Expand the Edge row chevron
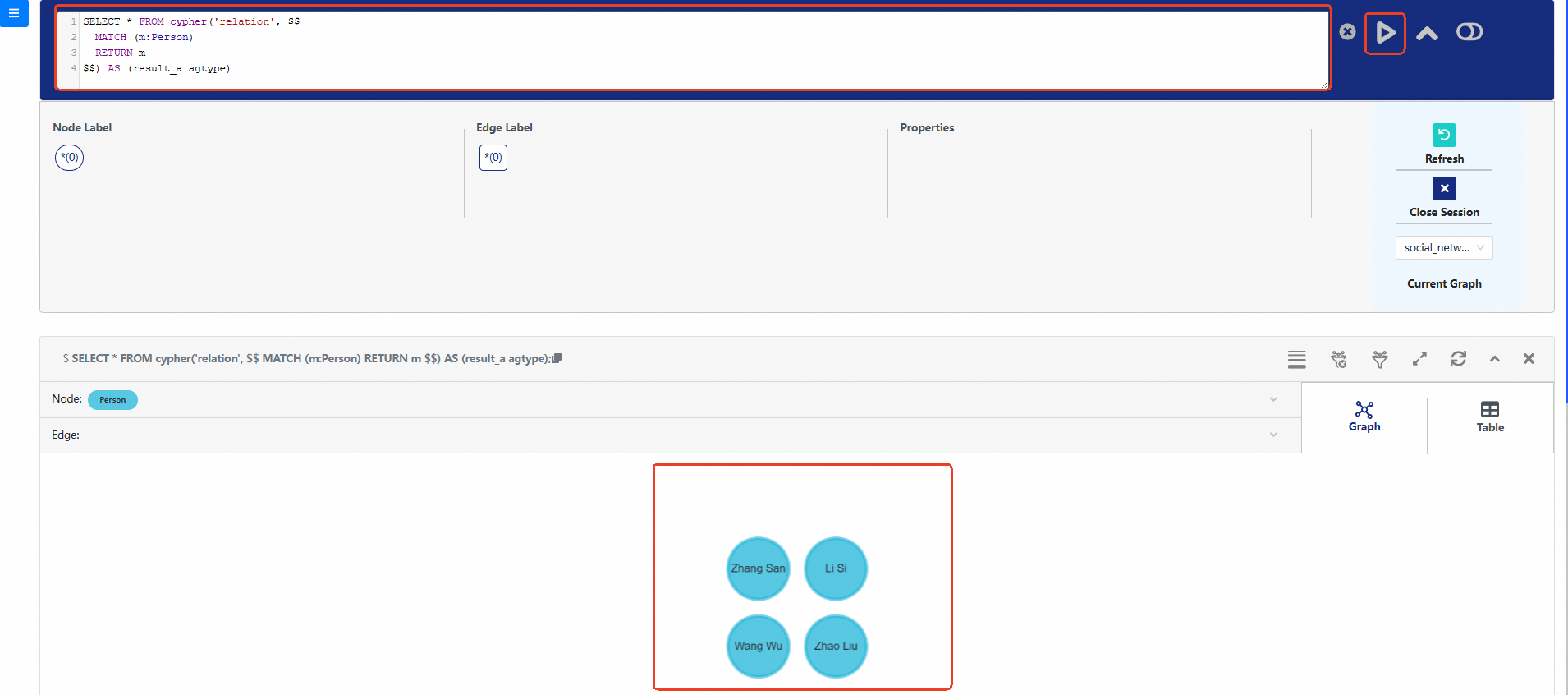1568x695 pixels. coord(1273,435)
